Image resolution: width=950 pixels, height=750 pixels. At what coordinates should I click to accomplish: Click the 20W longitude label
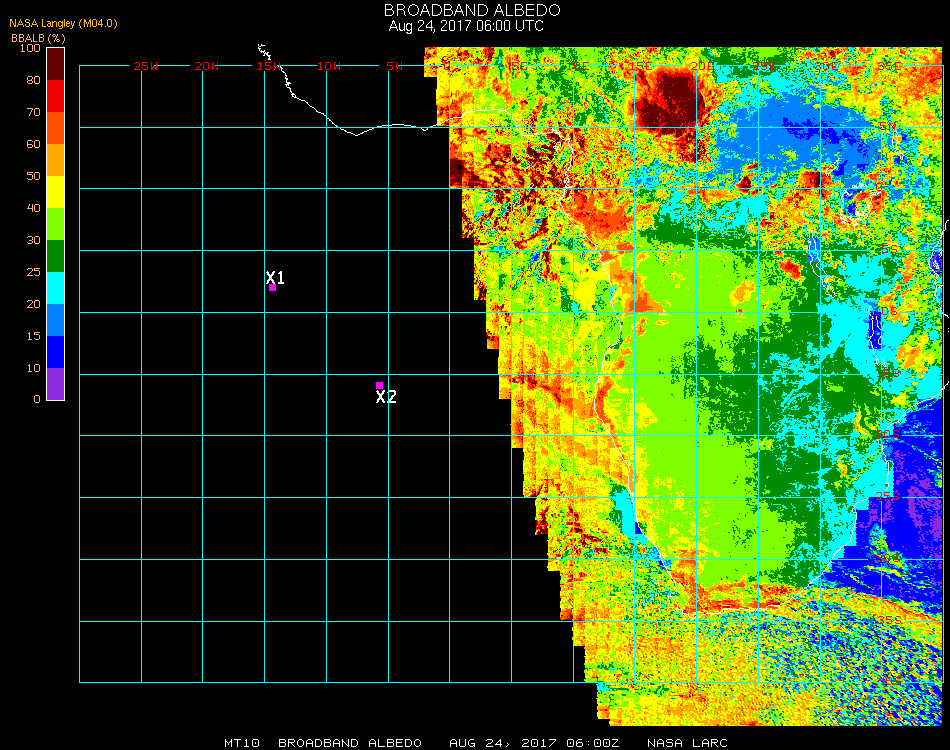click(x=207, y=66)
